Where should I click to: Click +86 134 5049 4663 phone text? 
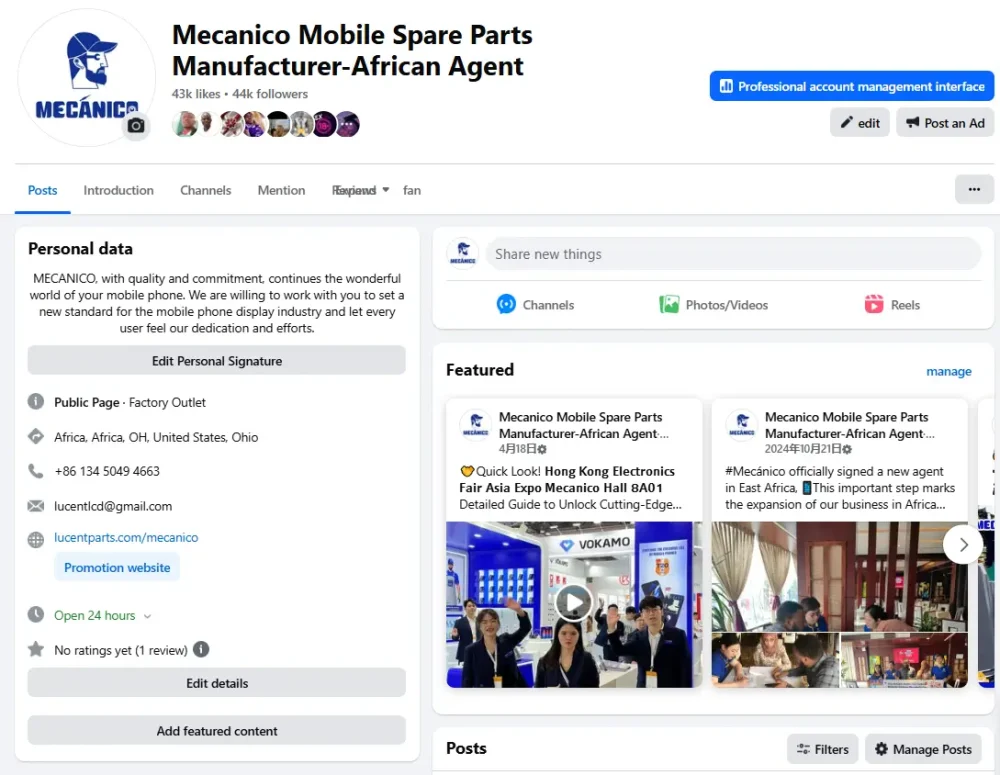click(107, 471)
